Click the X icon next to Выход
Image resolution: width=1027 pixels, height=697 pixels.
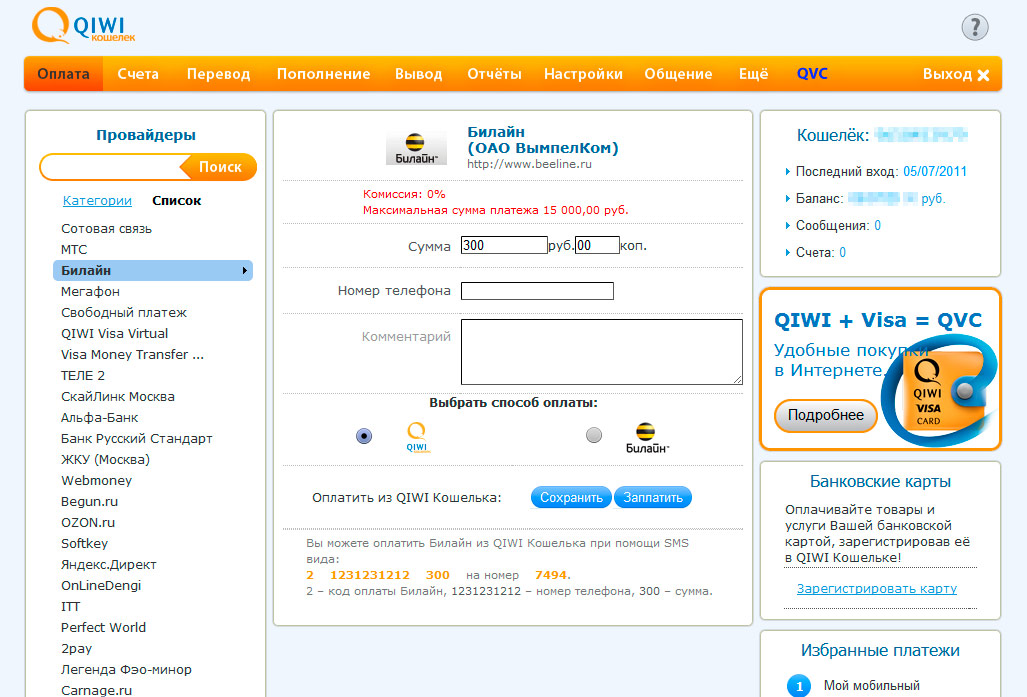tap(983, 75)
